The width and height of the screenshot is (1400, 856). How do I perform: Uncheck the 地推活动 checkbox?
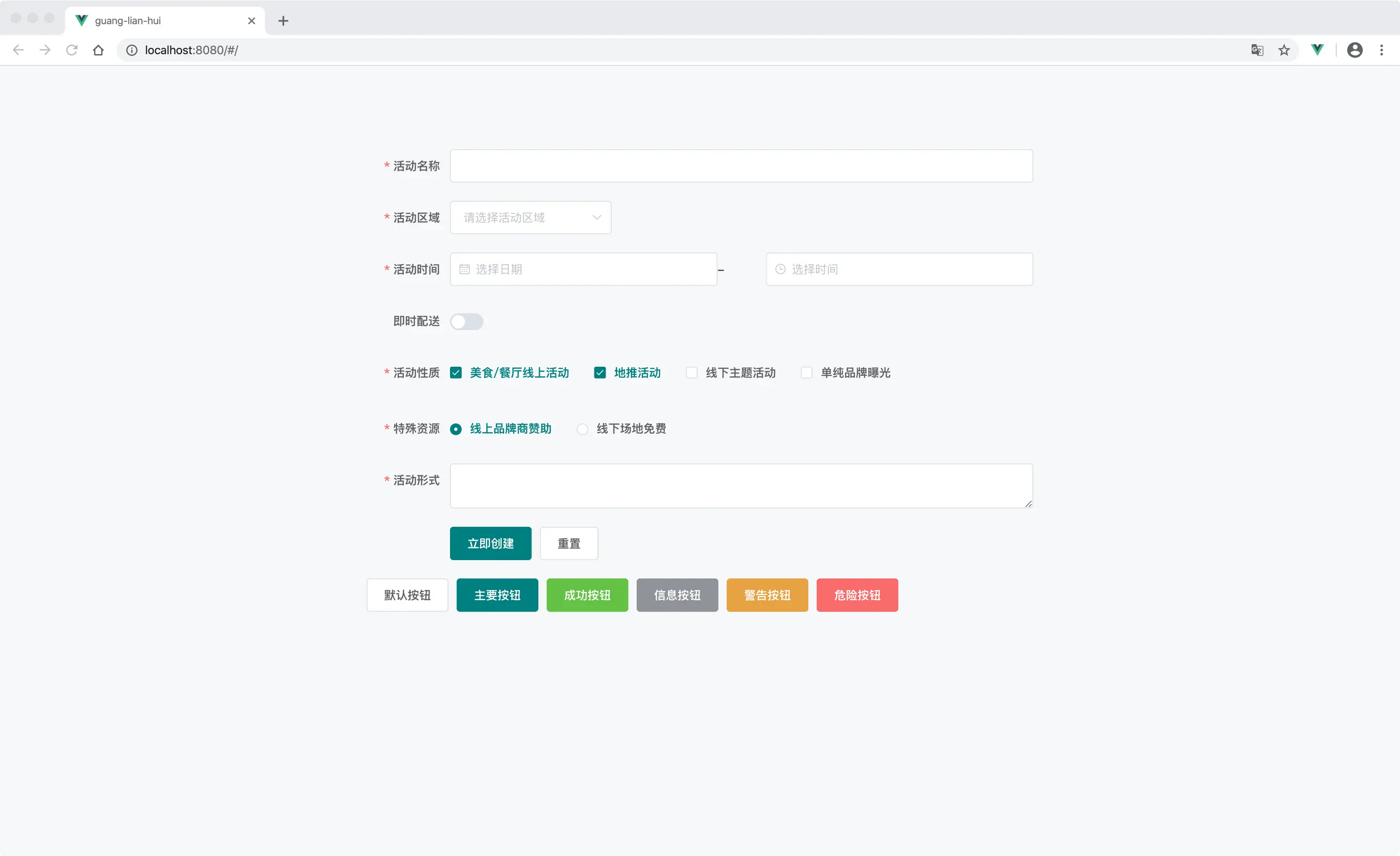point(600,372)
